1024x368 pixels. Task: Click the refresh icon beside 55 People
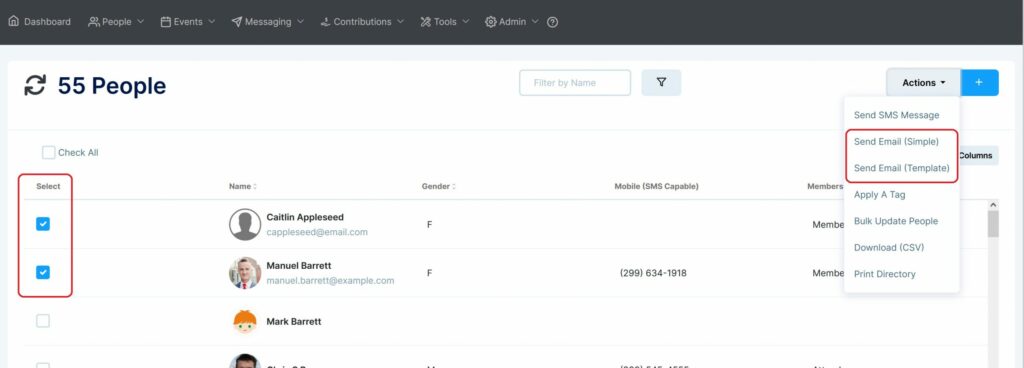click(35, 85)
